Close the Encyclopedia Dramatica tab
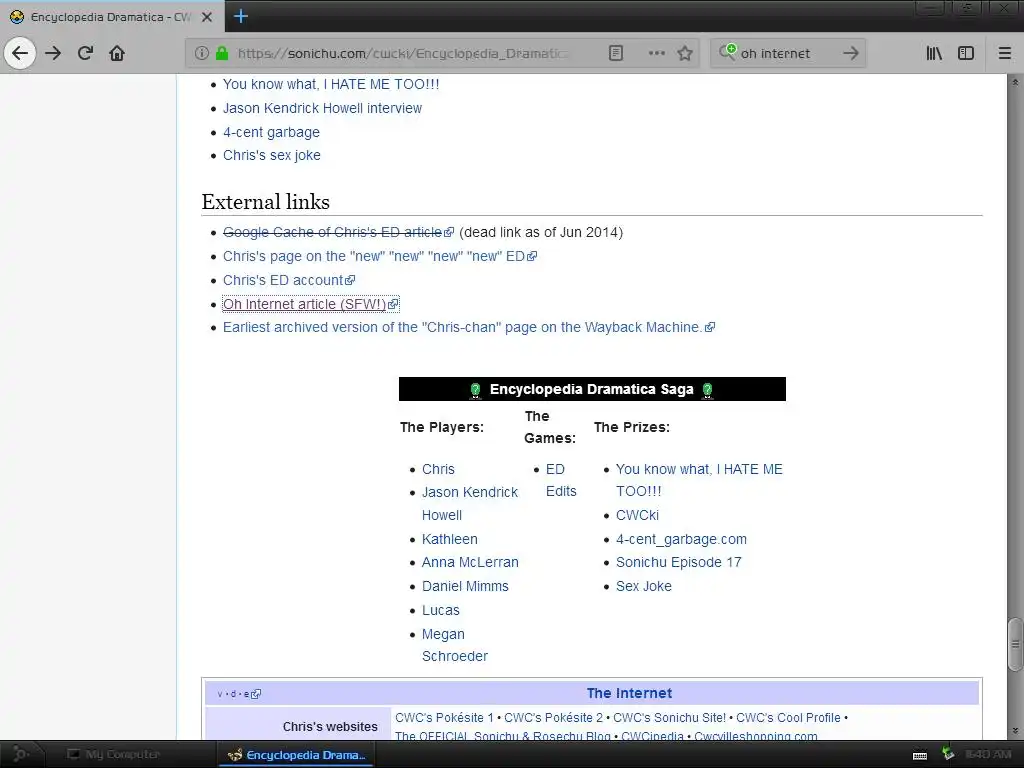This screenshot has width=1024, height=768. point(207,17)
